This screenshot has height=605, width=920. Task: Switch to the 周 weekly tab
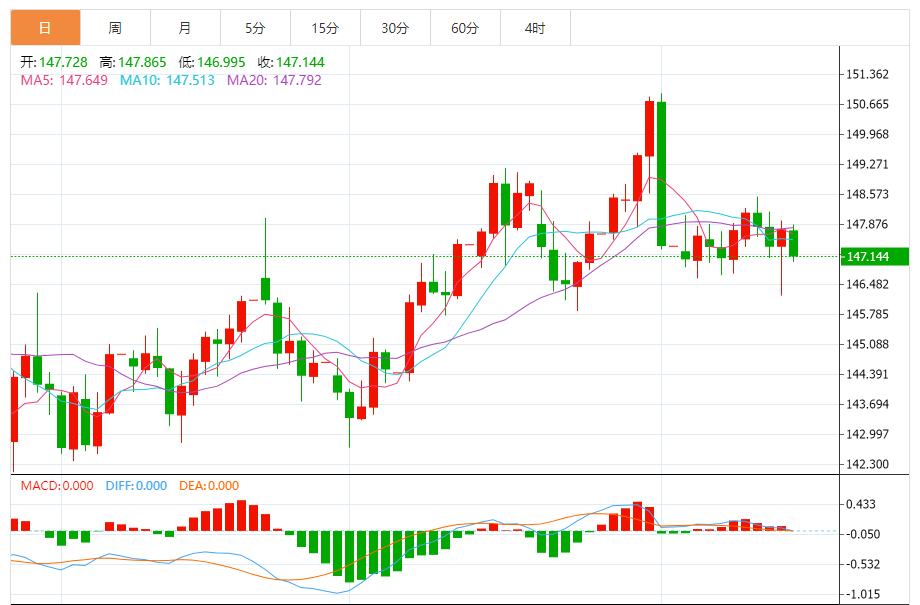(115, 28)
